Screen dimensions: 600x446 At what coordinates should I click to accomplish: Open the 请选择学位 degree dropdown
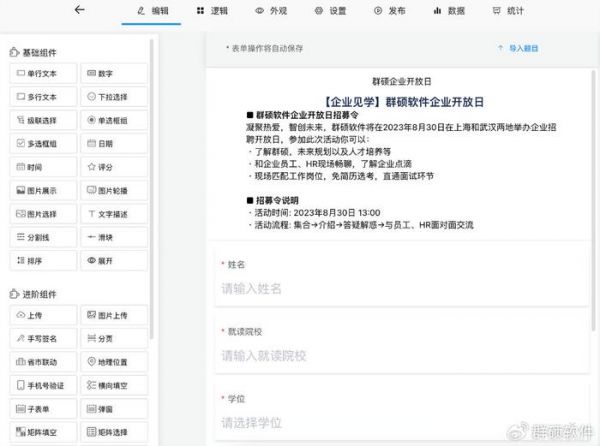tap(400, 421)
